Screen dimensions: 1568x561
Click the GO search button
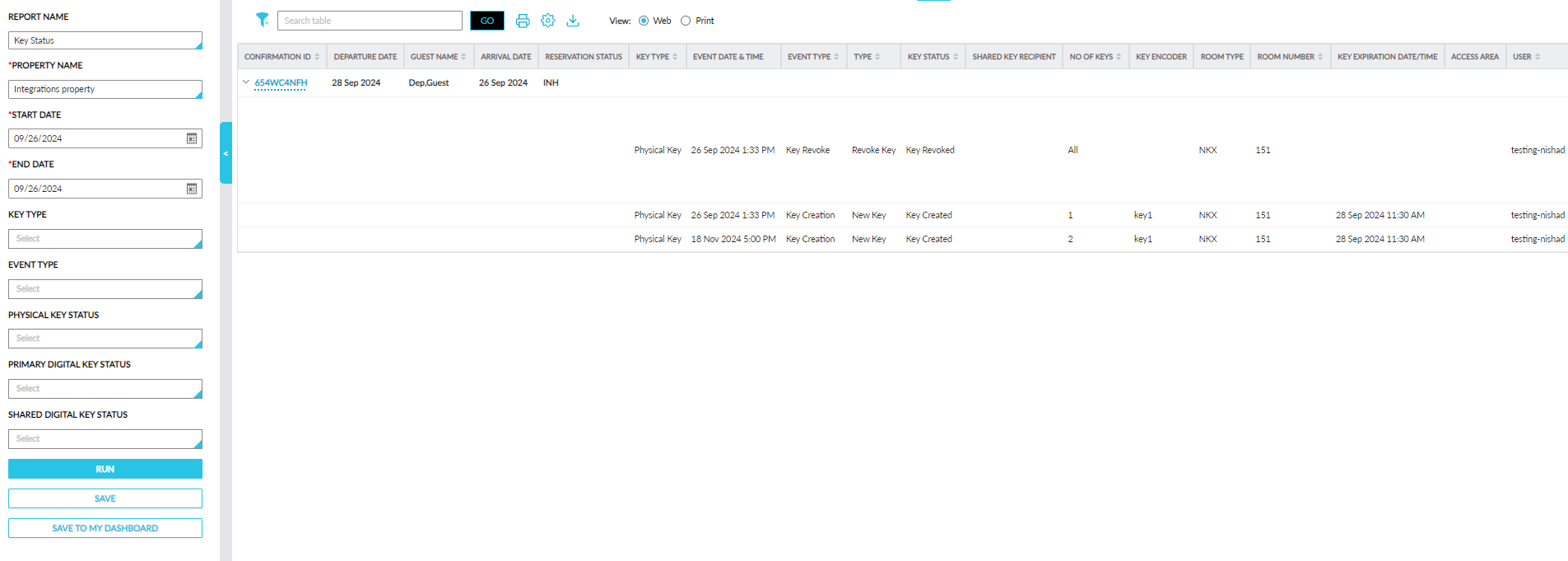pos(487,21)
